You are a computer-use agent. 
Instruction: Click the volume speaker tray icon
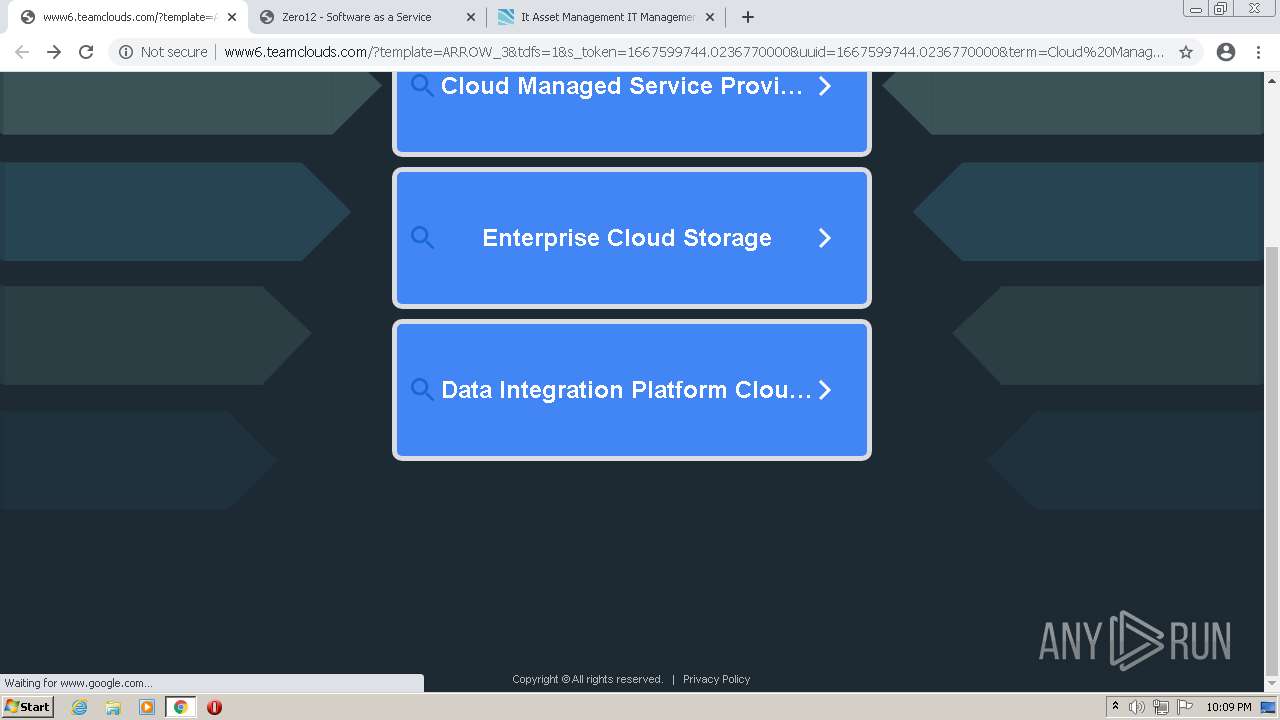(x=1136, y=707)
